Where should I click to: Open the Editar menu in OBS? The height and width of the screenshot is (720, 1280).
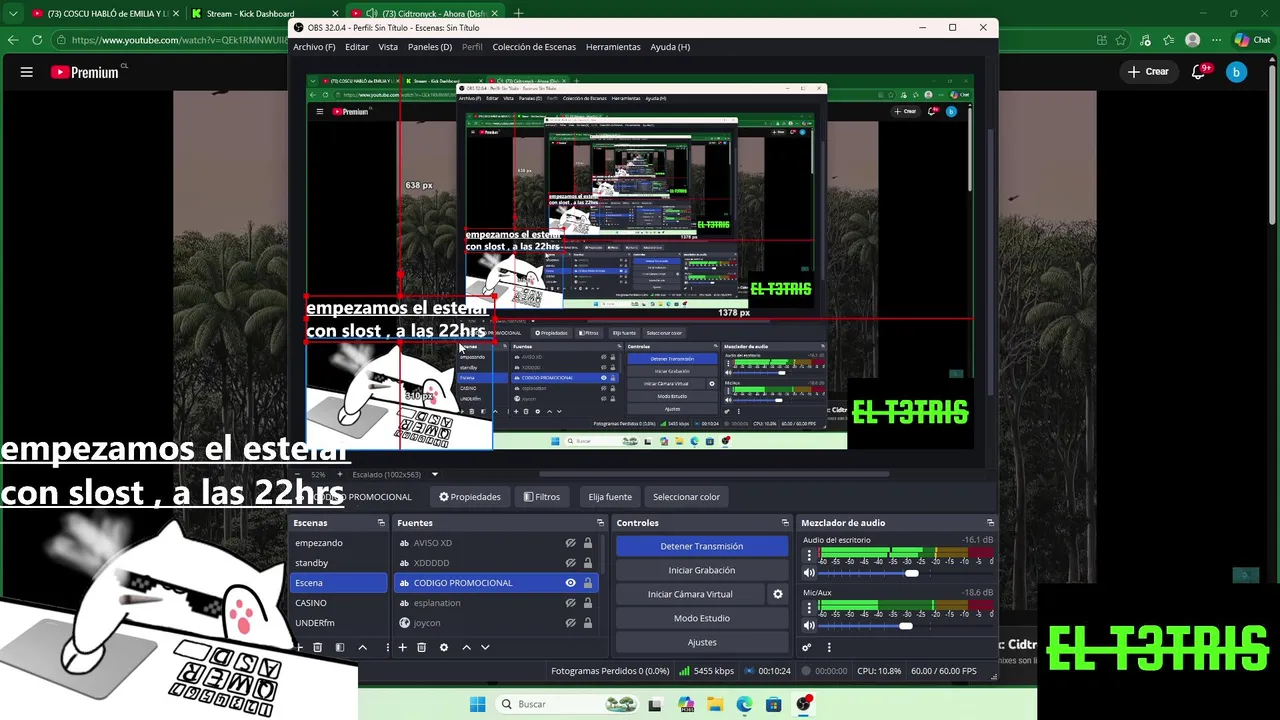click(x=357, y=47)
